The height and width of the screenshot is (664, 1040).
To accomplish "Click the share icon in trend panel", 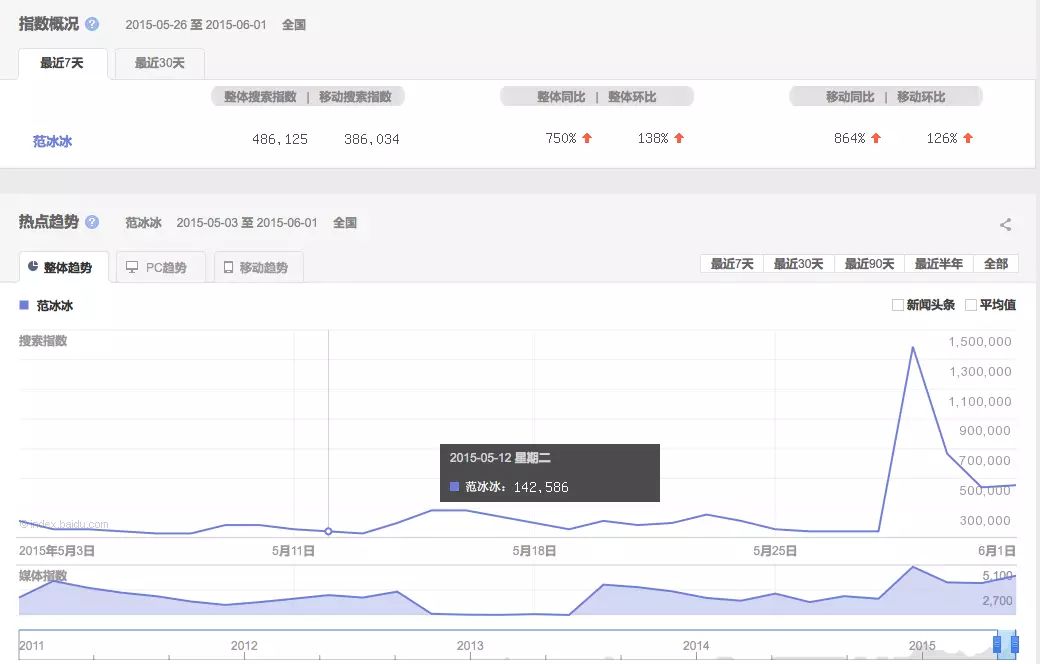I will point(1006,225).
